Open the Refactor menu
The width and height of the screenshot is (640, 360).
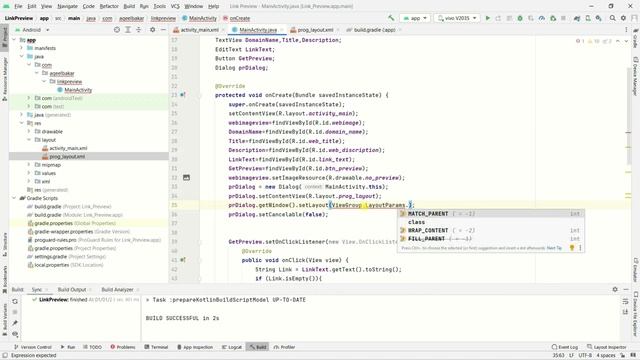tap(109, 6)
